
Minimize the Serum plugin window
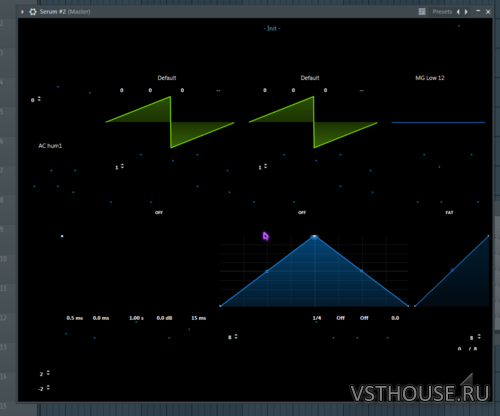click(x=478, y=11)
